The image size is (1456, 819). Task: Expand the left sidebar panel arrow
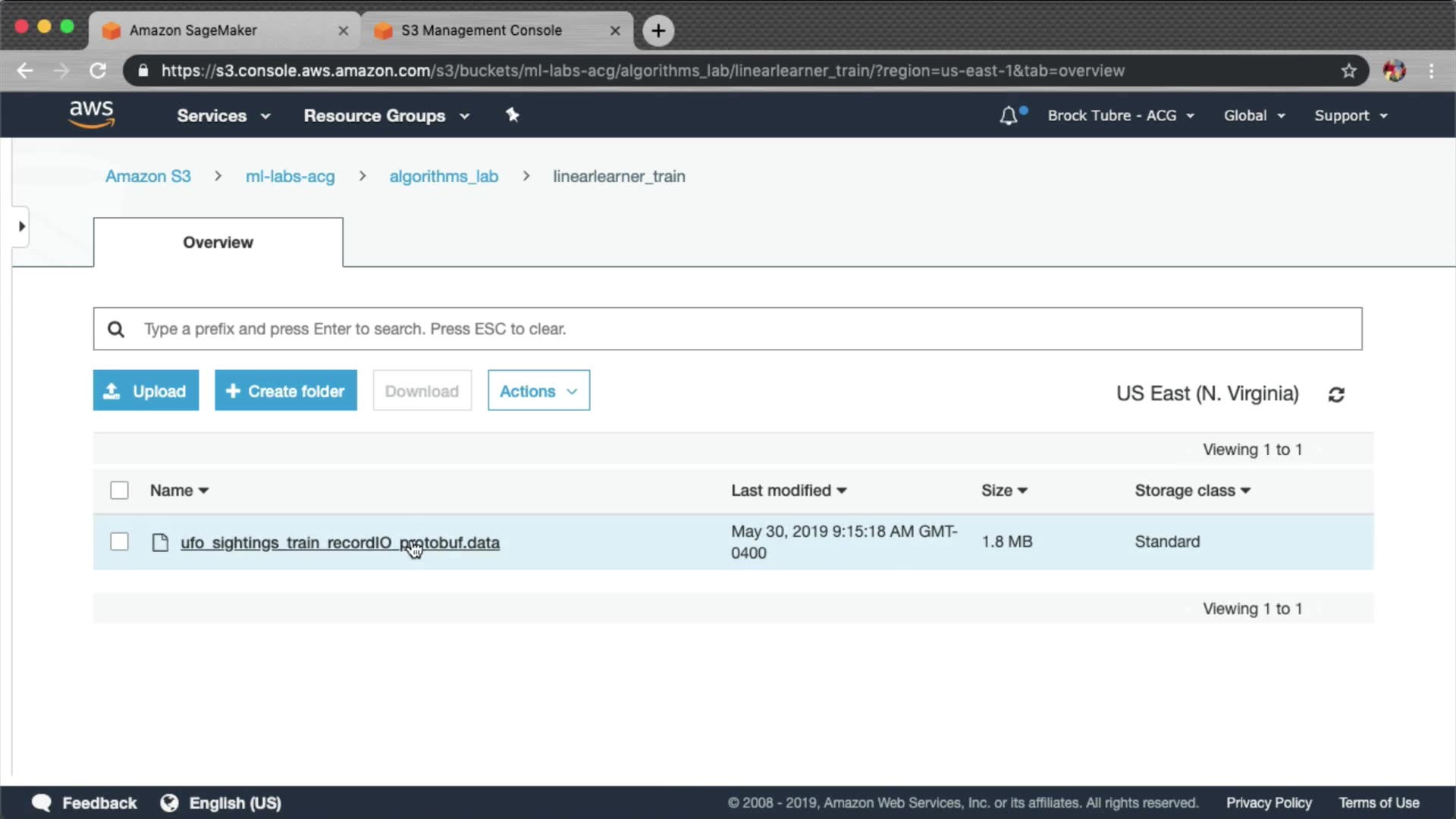click(x=21, y=226)
